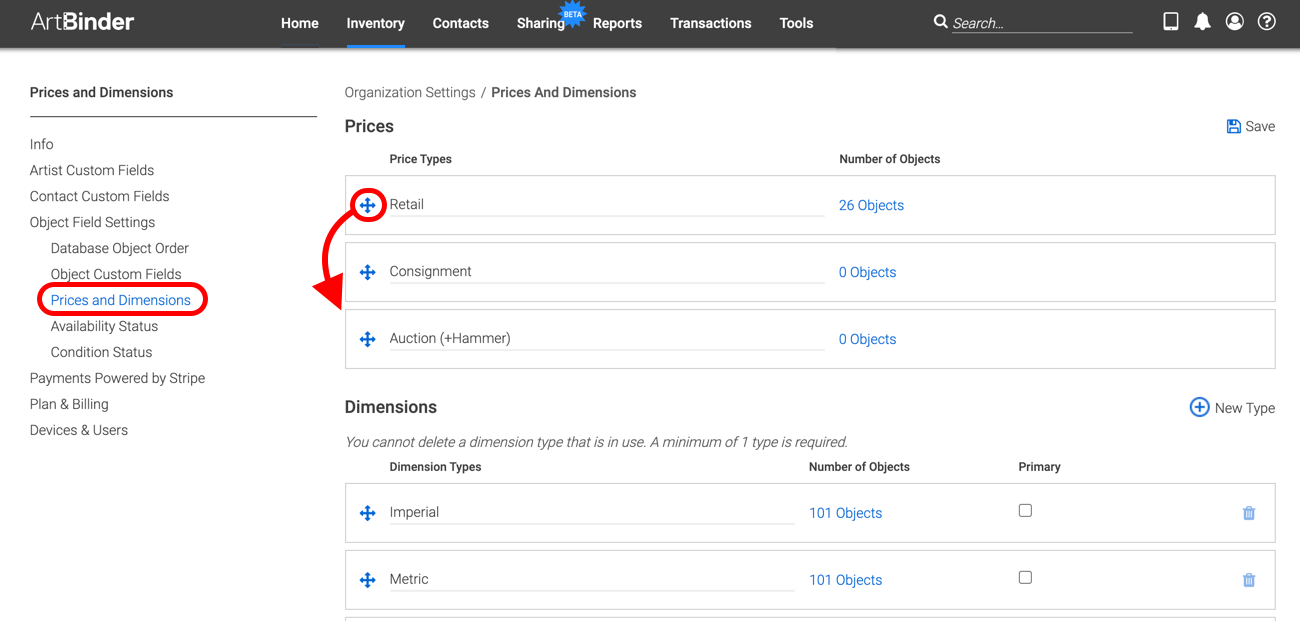Screen dimensions: 1300x621
Task: Open the tablet device icon in header
Action: (1171, 22)
